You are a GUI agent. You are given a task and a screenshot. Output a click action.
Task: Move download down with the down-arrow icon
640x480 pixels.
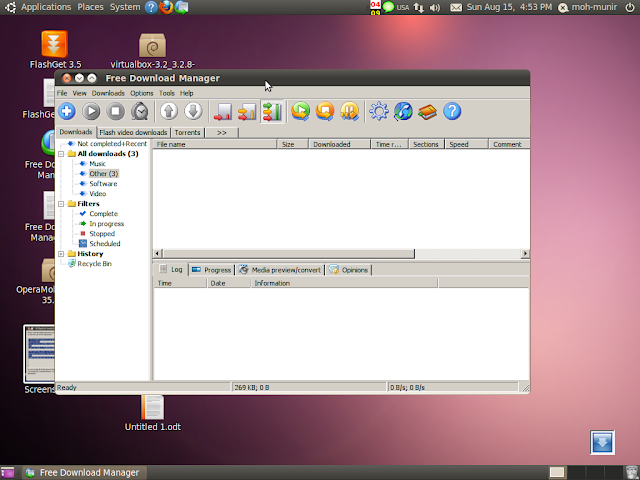point(194,112)
